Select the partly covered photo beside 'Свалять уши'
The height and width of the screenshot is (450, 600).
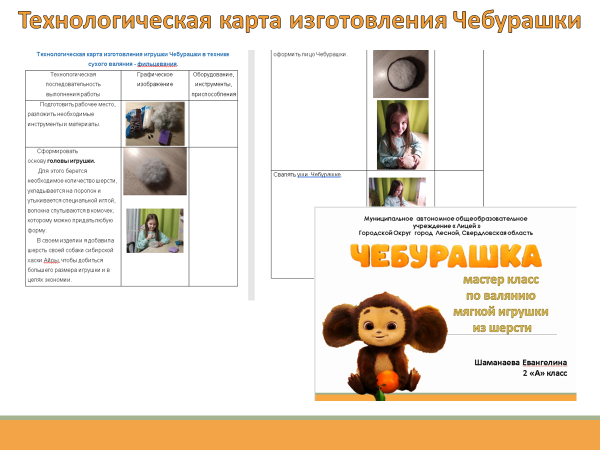(397, 192)
